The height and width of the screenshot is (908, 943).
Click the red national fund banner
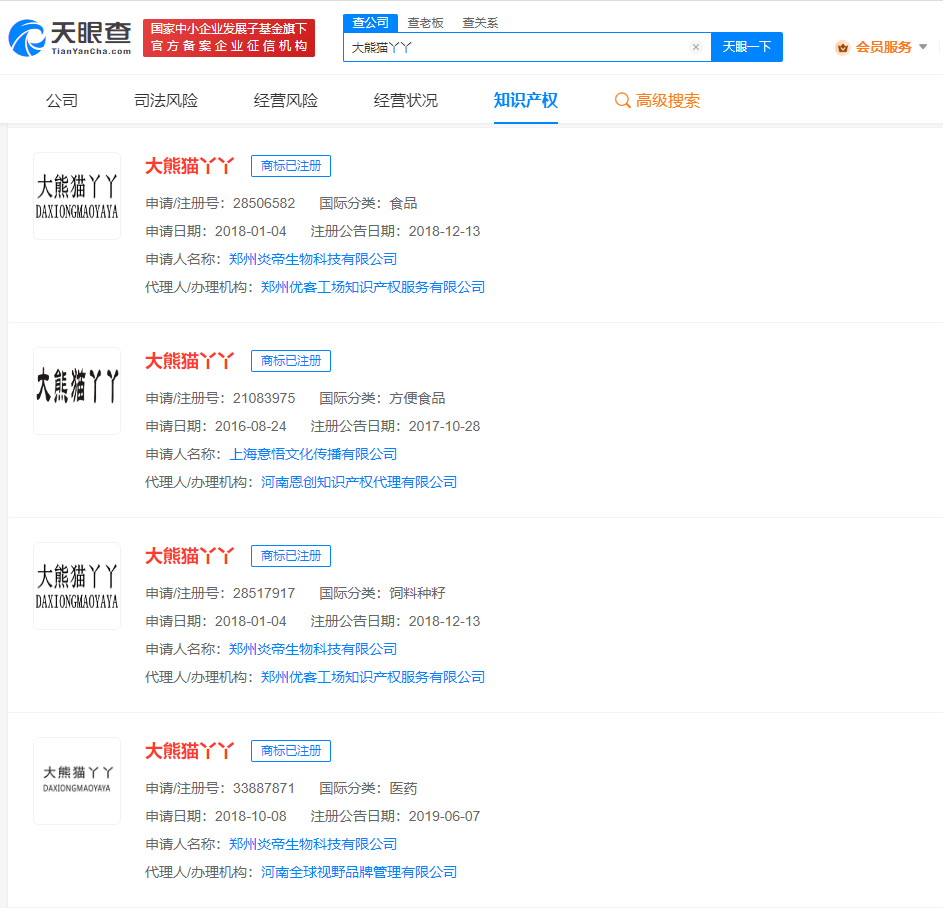pos(229,38)
